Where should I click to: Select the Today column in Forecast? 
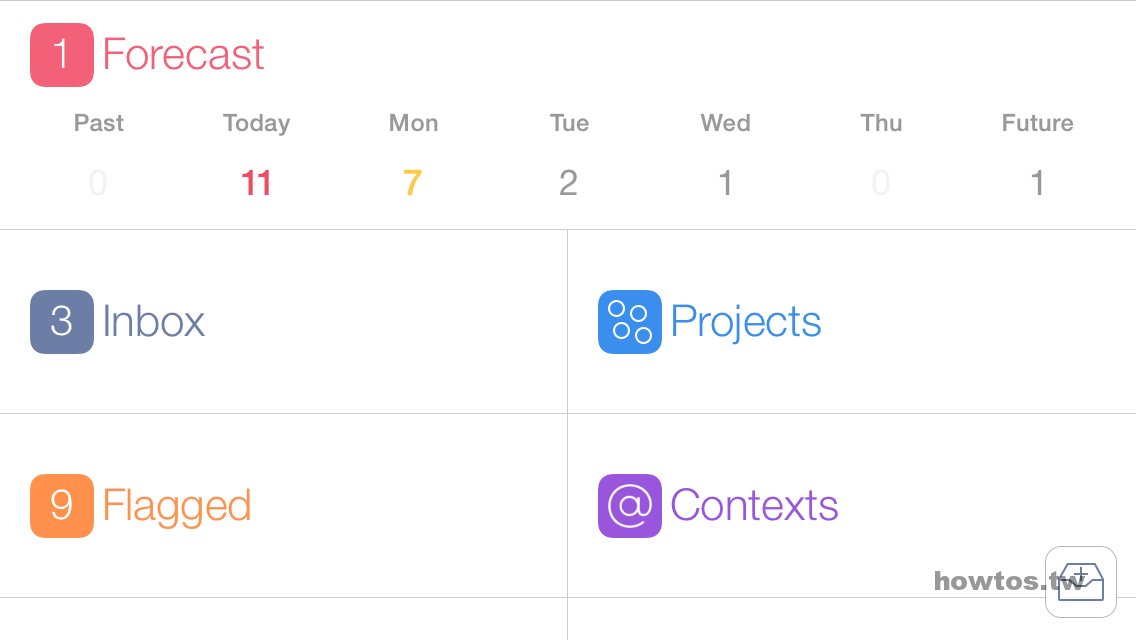coord(256,154)
